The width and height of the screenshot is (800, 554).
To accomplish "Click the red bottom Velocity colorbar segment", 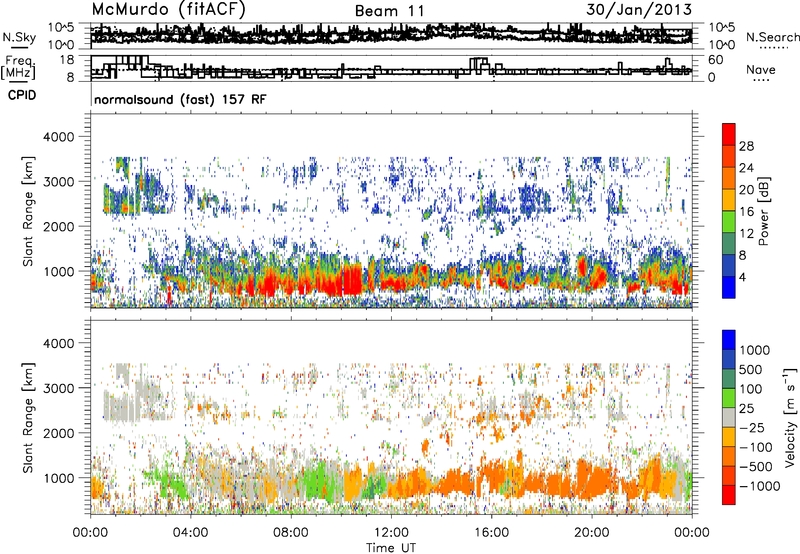I will click(x=729, y=495).
